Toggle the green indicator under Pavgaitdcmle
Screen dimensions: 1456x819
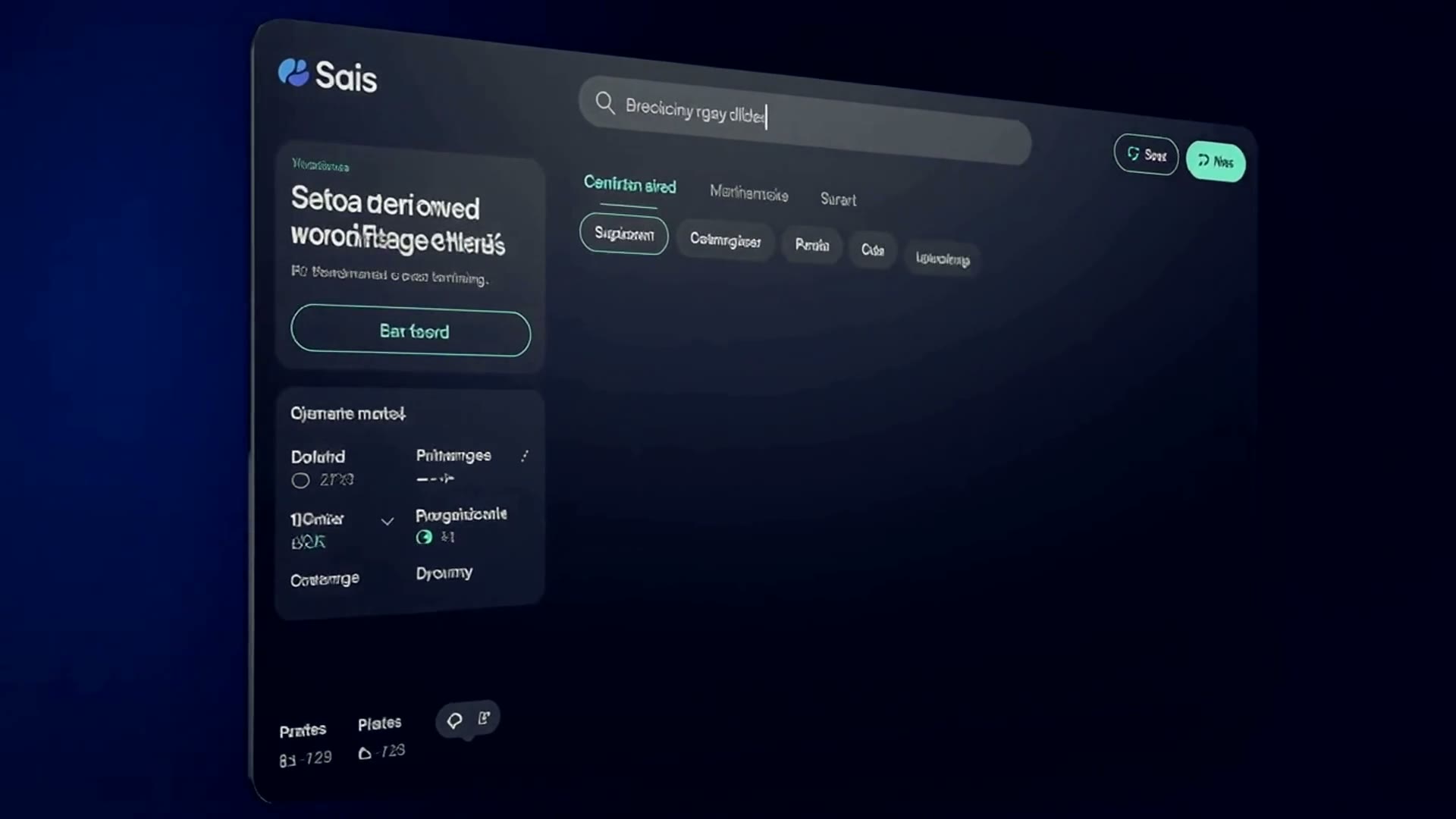(424, 537)
